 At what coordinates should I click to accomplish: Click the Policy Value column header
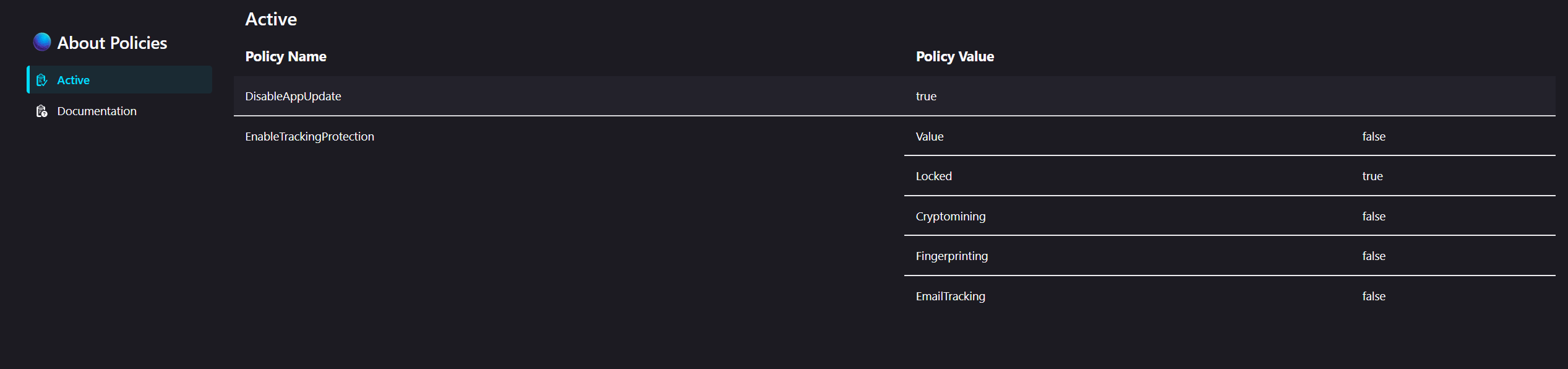pyautogui.click(x=955, y=56)
